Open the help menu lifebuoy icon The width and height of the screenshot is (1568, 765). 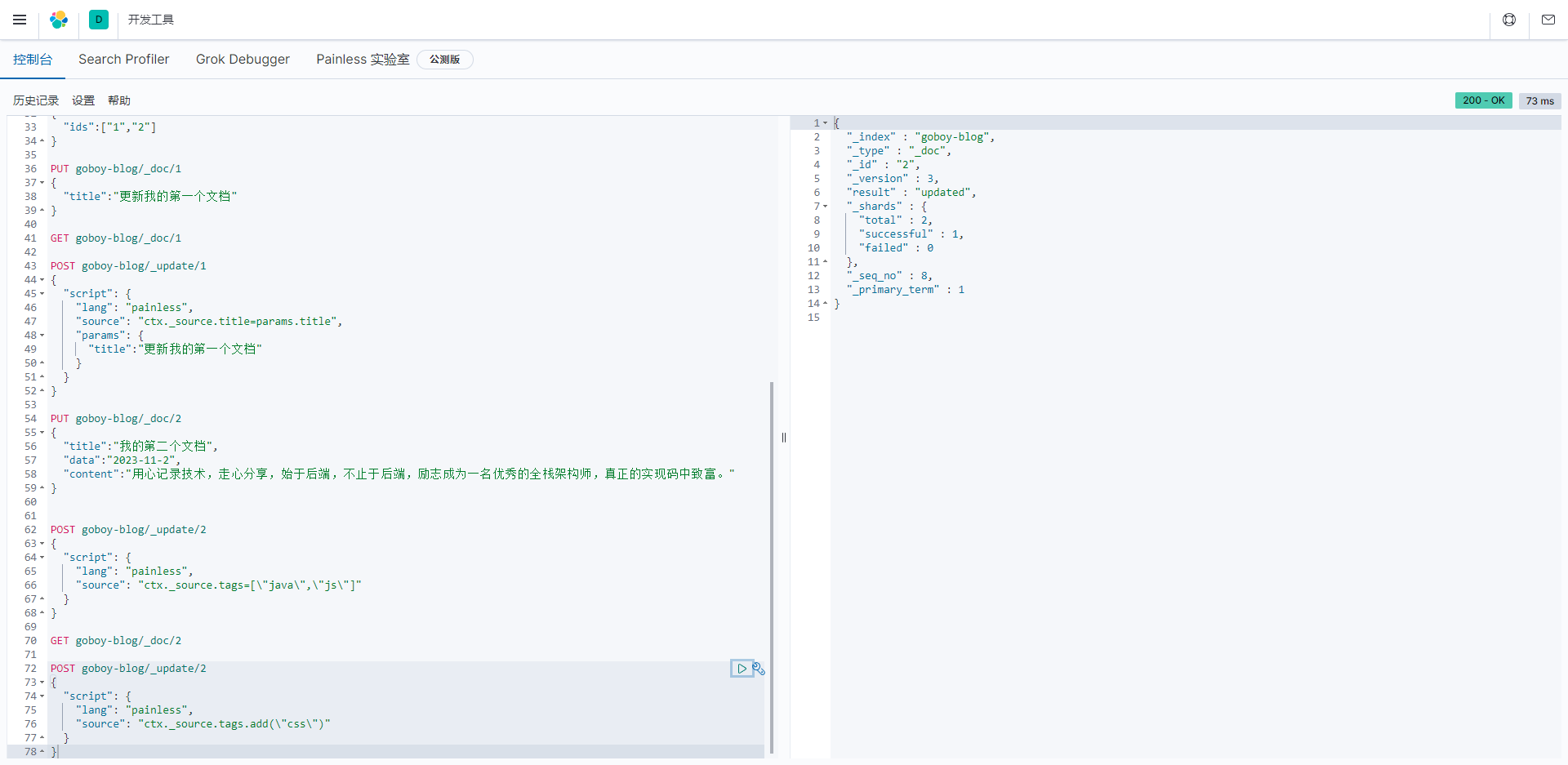[x=1509, y=20]
